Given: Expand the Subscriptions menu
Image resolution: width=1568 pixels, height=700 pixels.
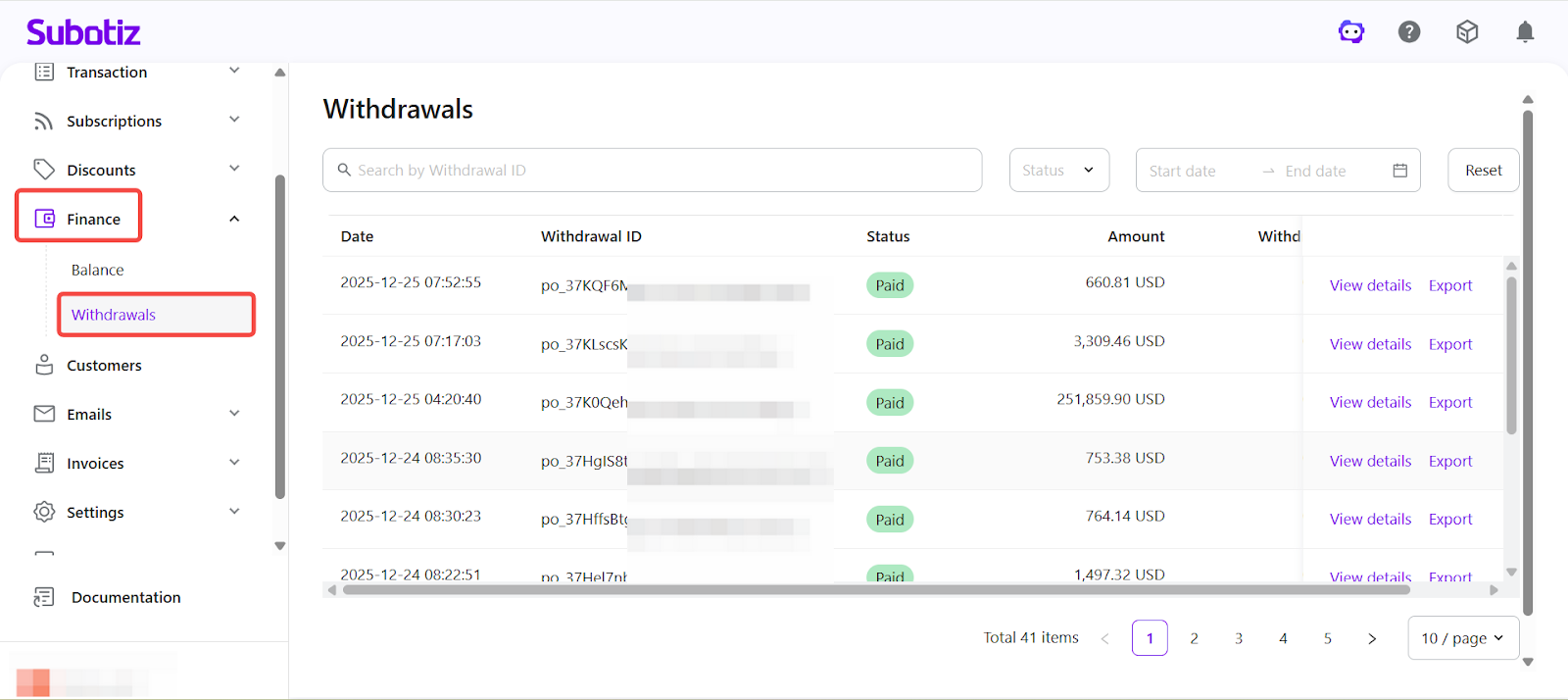Looking at the screenshot, I should (x=234, y=120).
